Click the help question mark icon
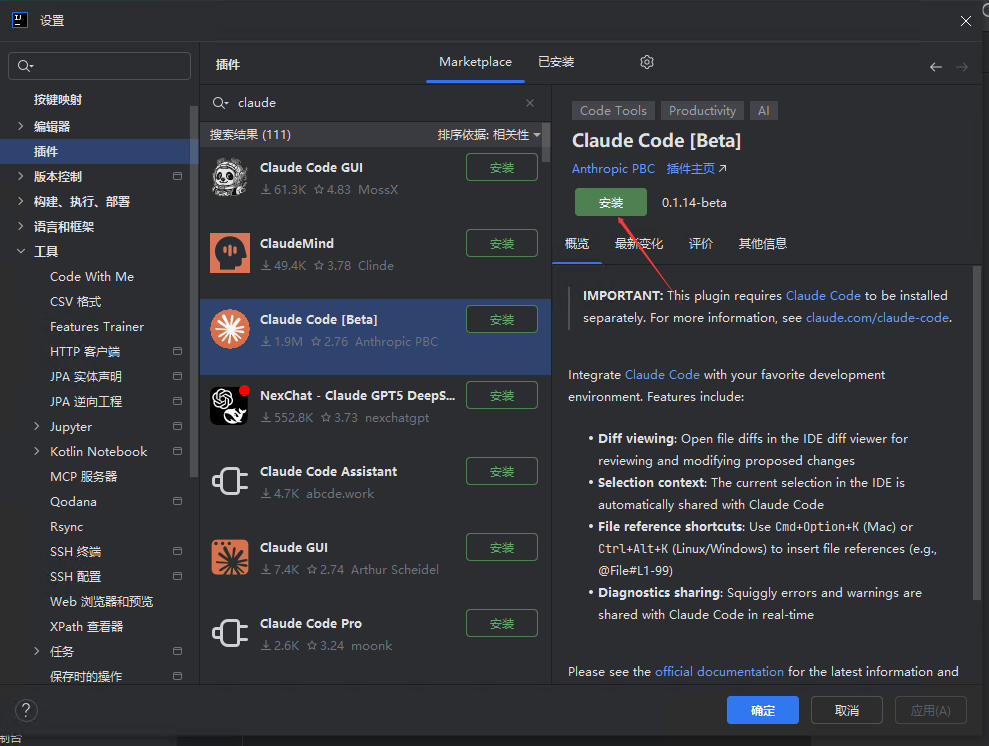Viewport: 989px width, 746px height. tap(26, 710)
